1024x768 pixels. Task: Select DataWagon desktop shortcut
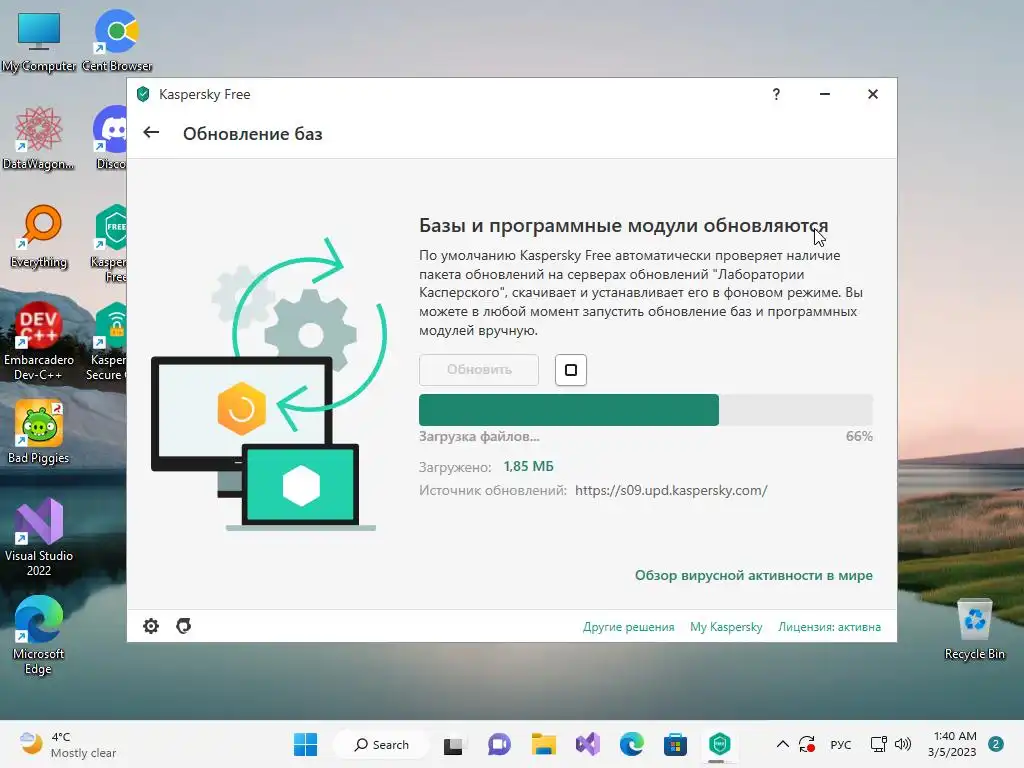point(39,138)
